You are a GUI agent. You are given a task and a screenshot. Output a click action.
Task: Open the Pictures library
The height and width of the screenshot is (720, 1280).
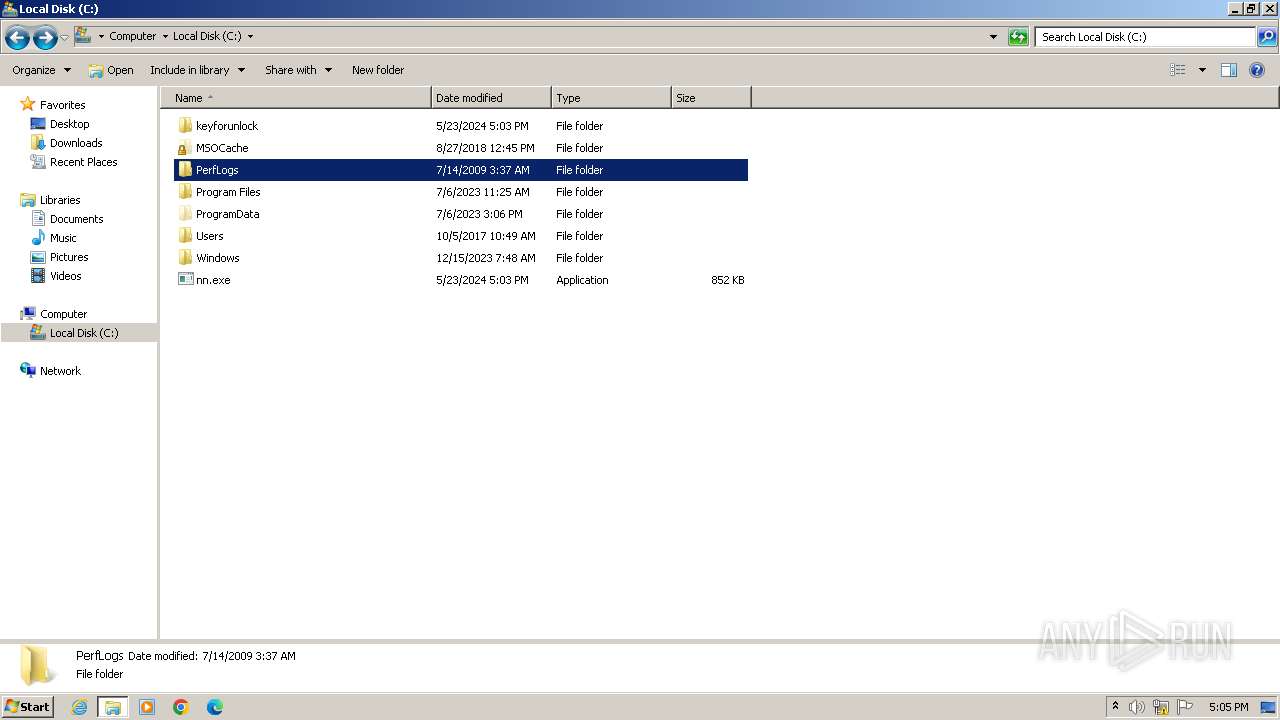[69, 257]
